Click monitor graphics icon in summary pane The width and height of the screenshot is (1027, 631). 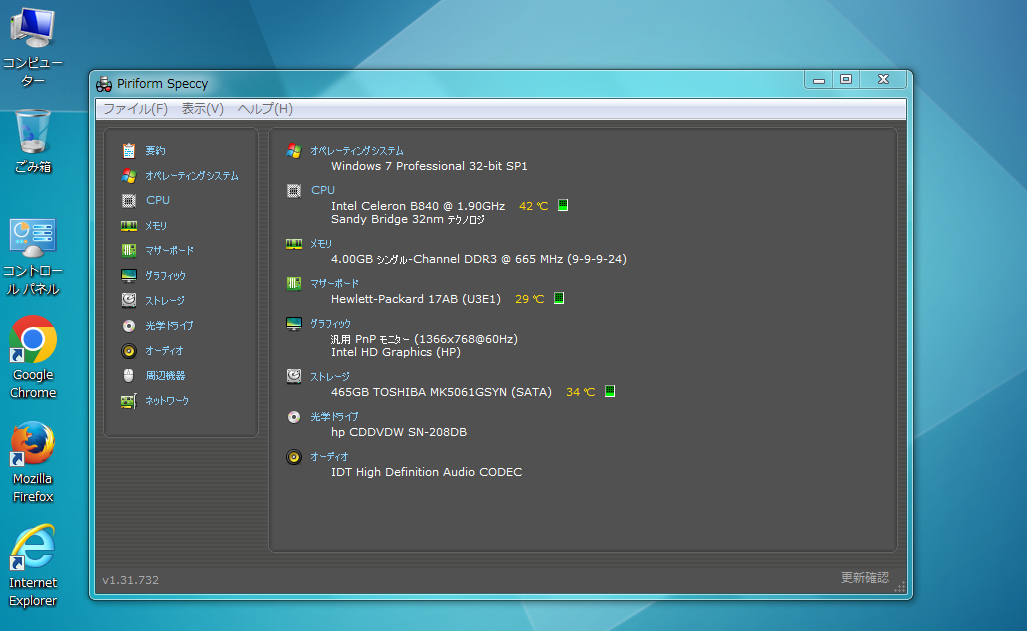coord(294,324)
